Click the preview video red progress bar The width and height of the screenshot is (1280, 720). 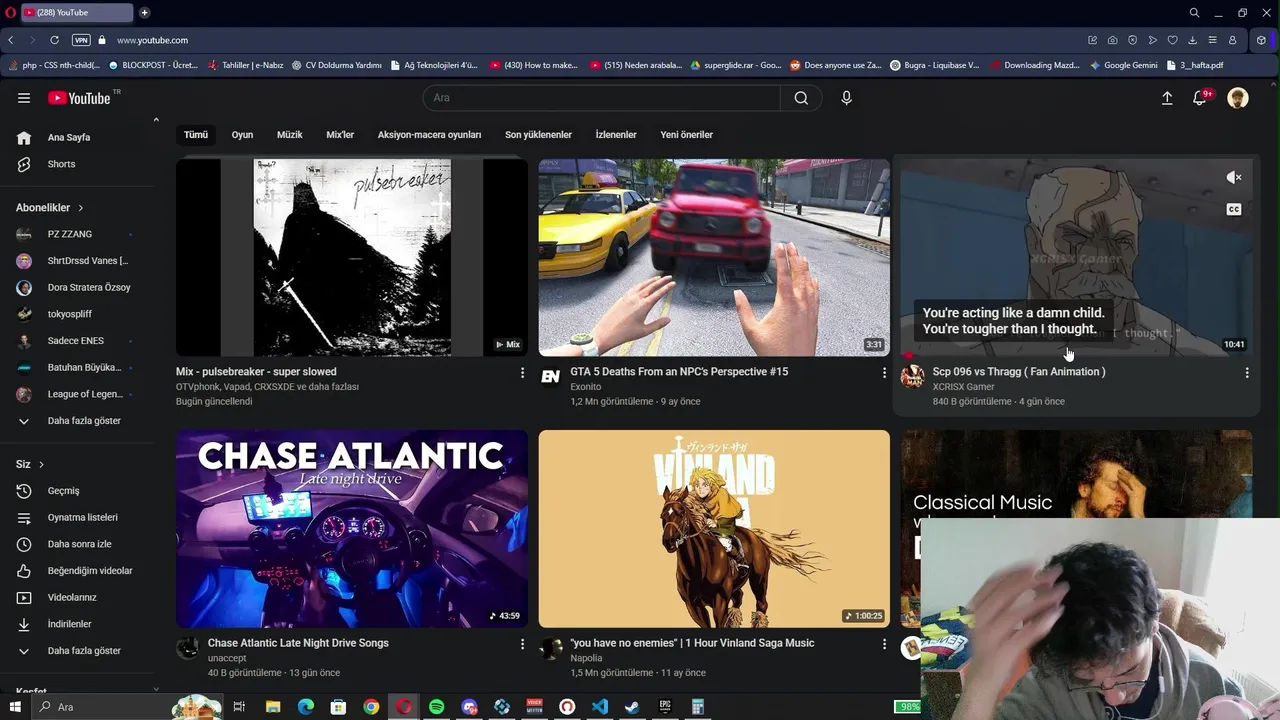click(x=908, y=355)
